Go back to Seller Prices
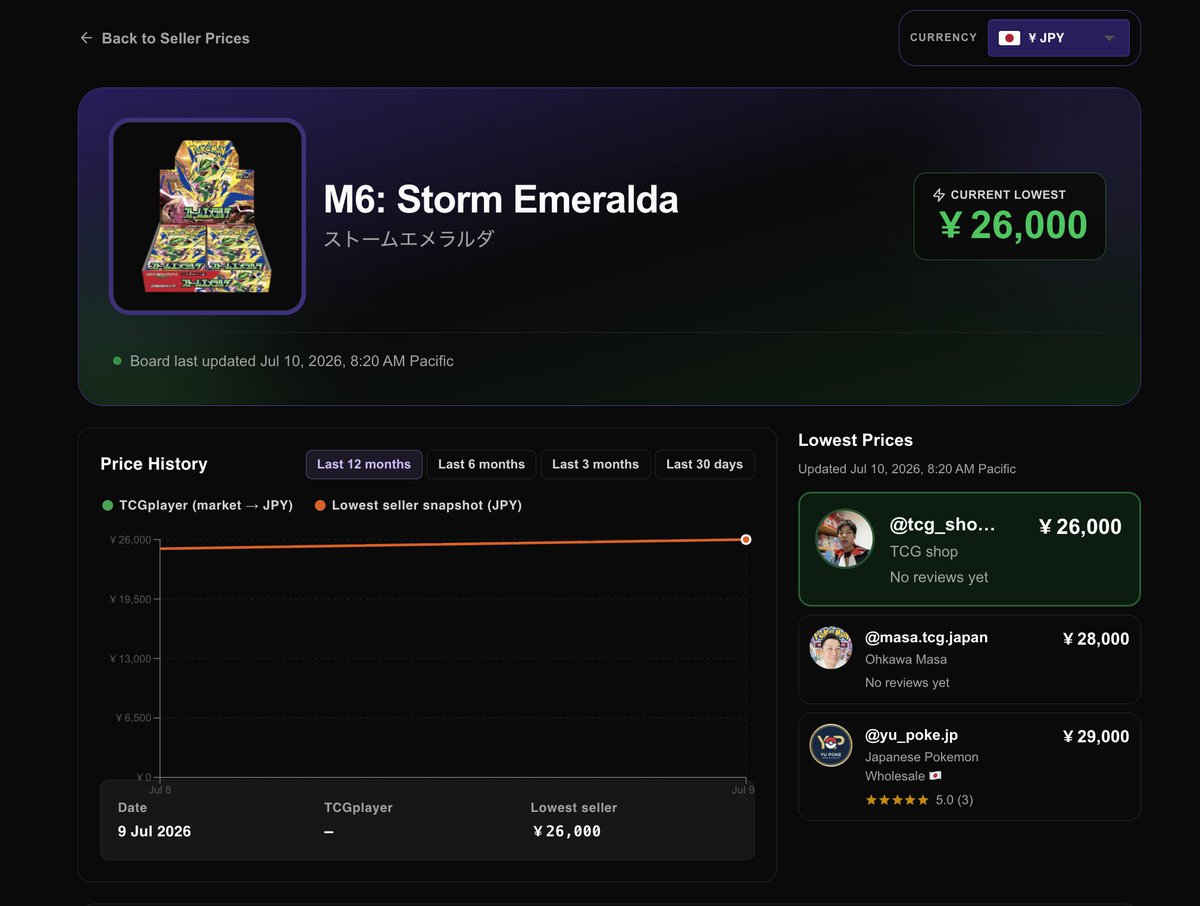 (x=165, y=38)
